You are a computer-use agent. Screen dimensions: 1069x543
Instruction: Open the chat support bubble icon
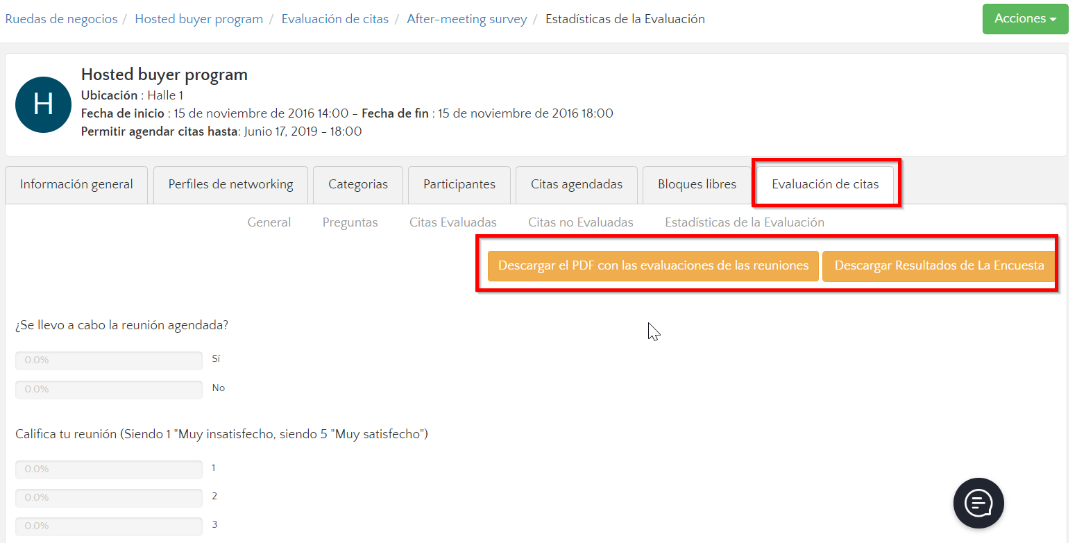[x=978, y=502]
